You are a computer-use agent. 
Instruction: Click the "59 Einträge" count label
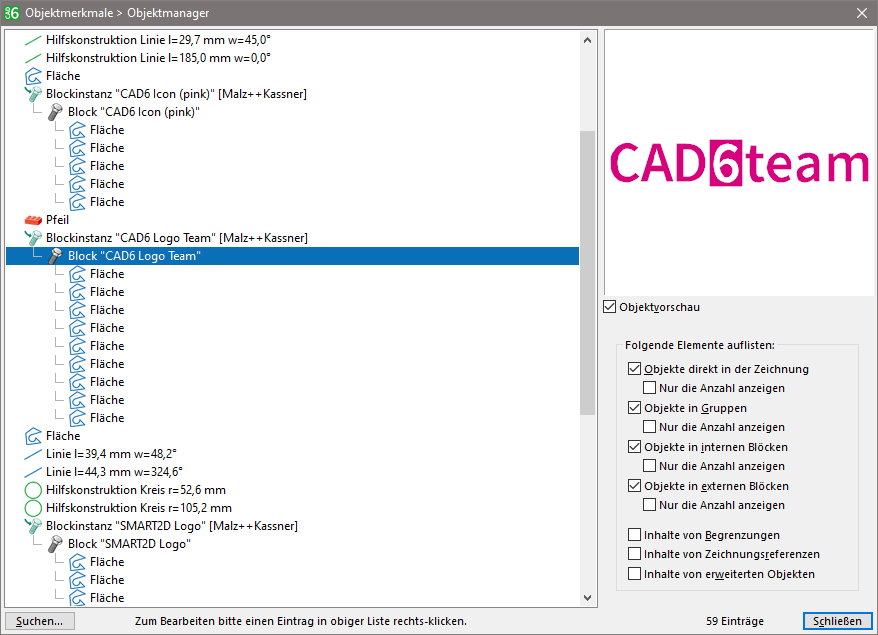[x=735, y=621]
